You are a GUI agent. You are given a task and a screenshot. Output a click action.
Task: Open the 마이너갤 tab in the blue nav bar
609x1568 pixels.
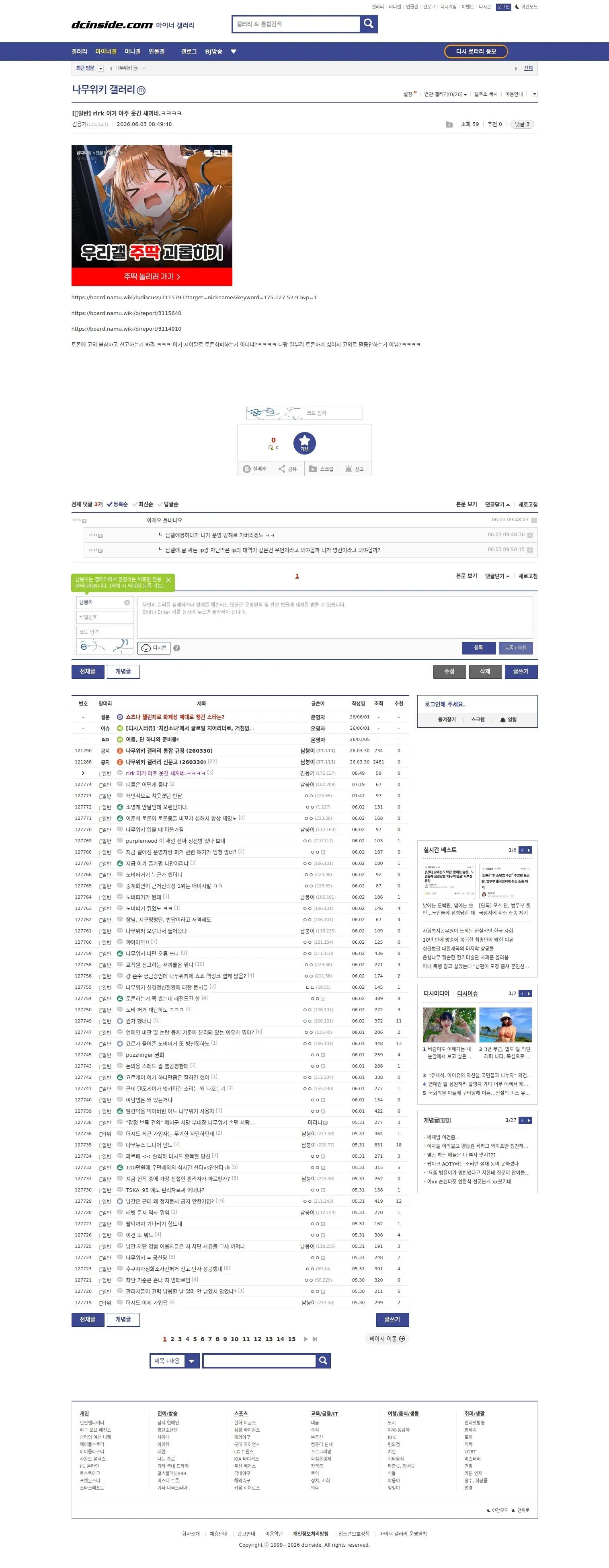click(x=106, y=52)
